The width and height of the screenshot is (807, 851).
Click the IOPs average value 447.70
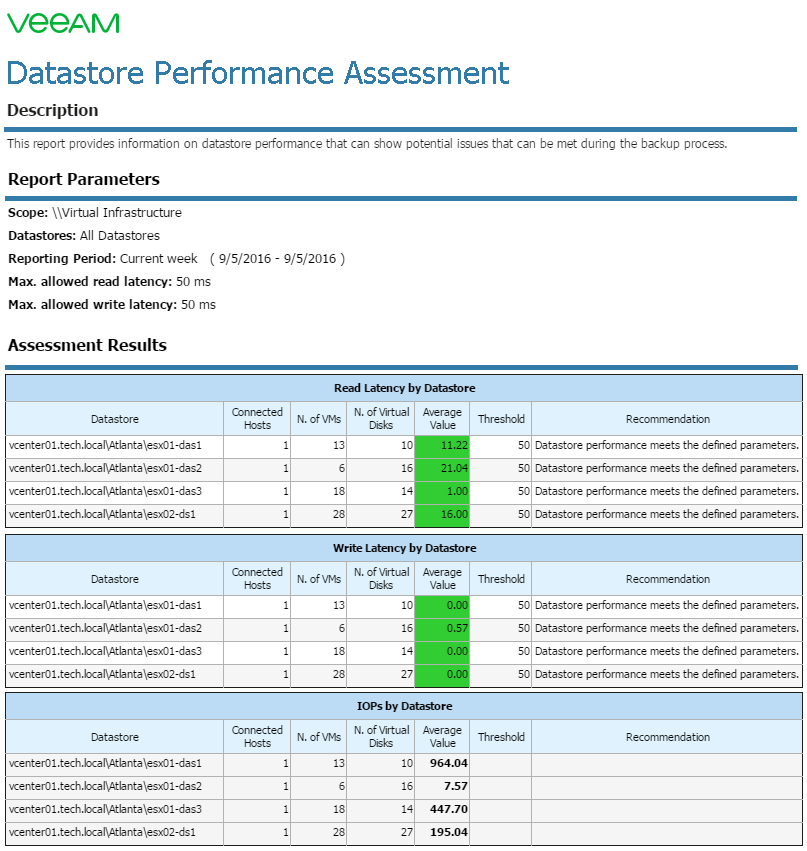pyautogui.click(x=448, y=809)
